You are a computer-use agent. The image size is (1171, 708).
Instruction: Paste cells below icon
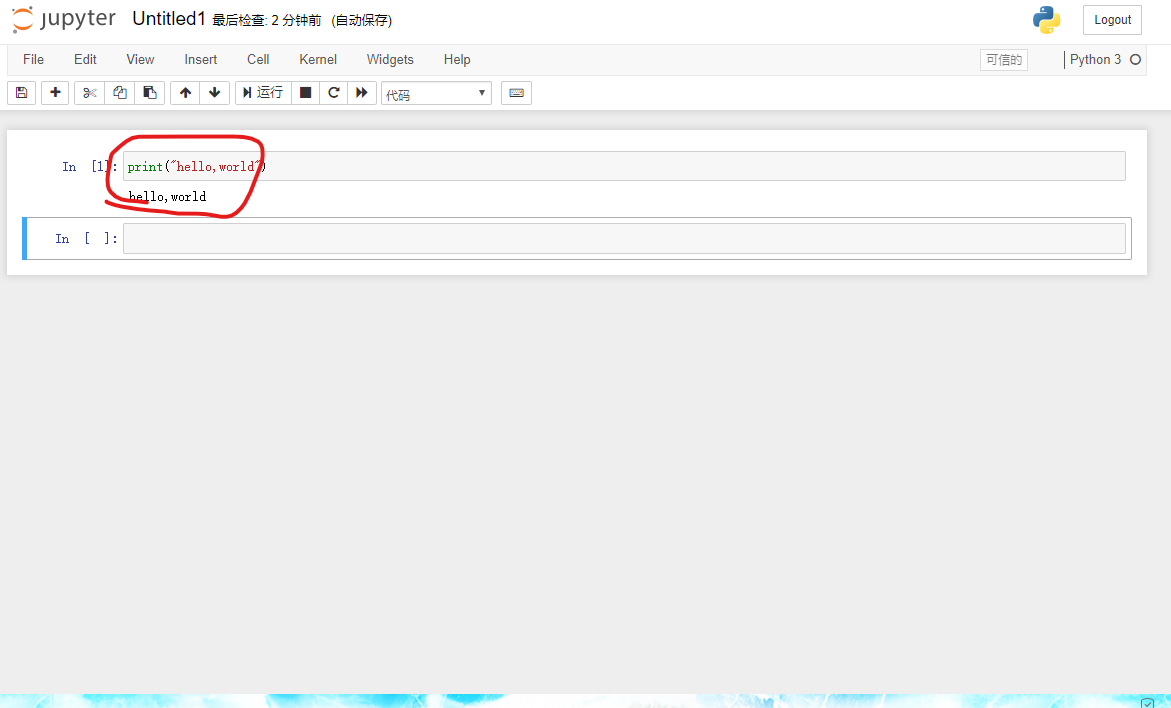point(149,93)
